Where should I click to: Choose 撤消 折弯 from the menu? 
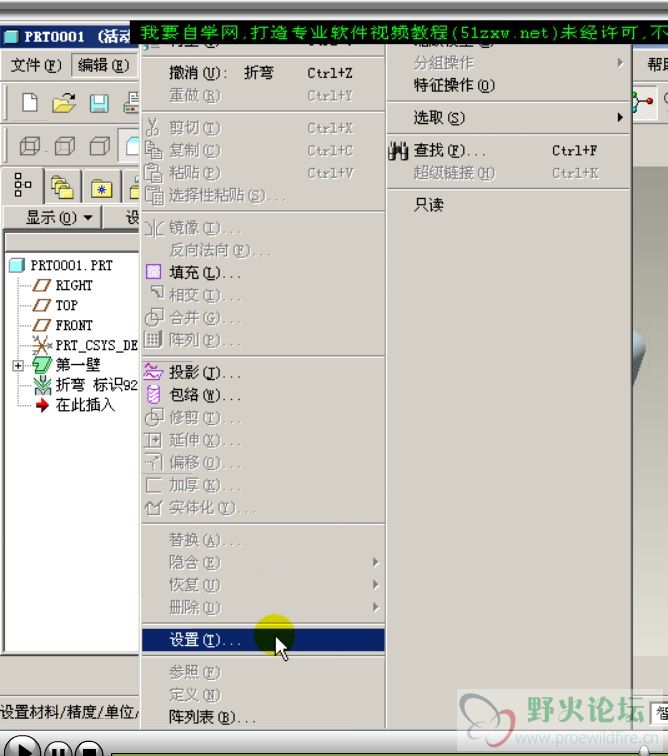pos(263,73)
